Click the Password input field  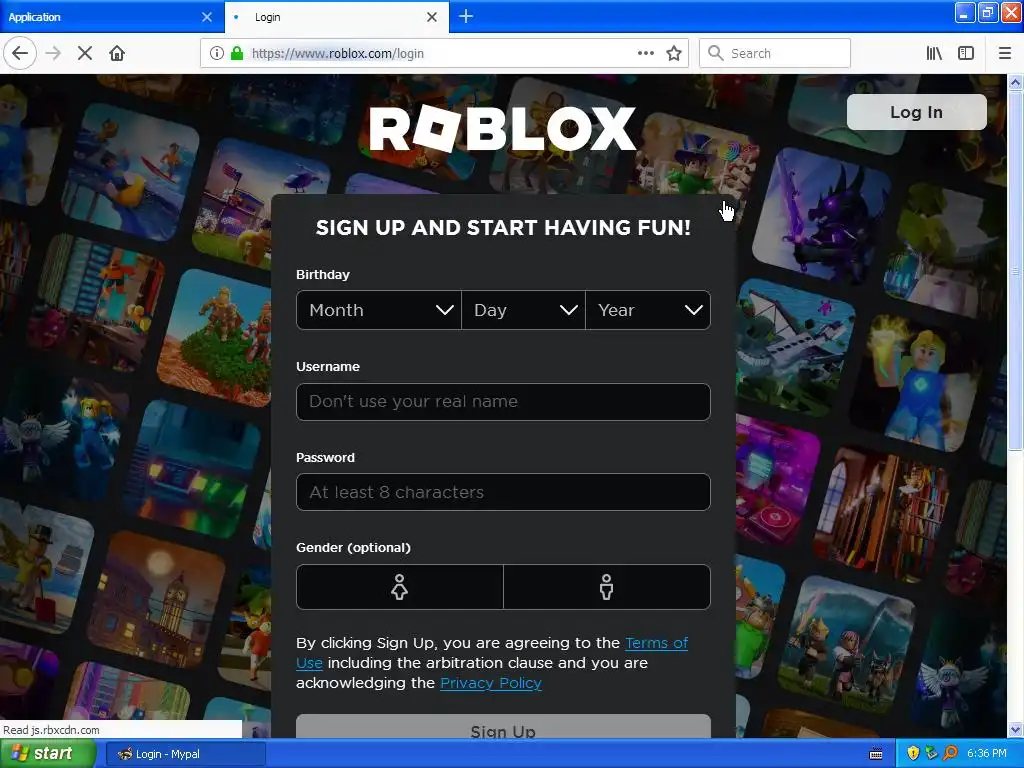[503, 492]
